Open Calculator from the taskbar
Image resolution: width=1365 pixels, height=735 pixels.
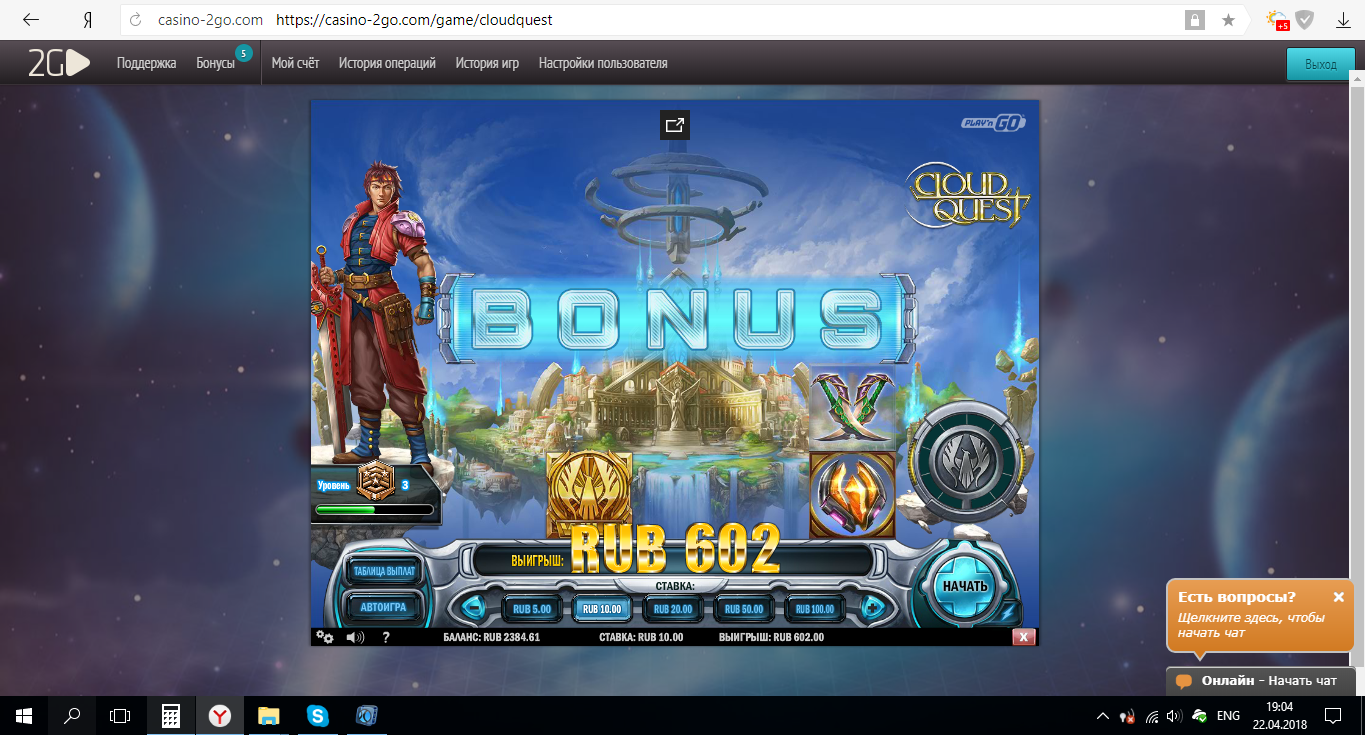click(x=171, y=715)
